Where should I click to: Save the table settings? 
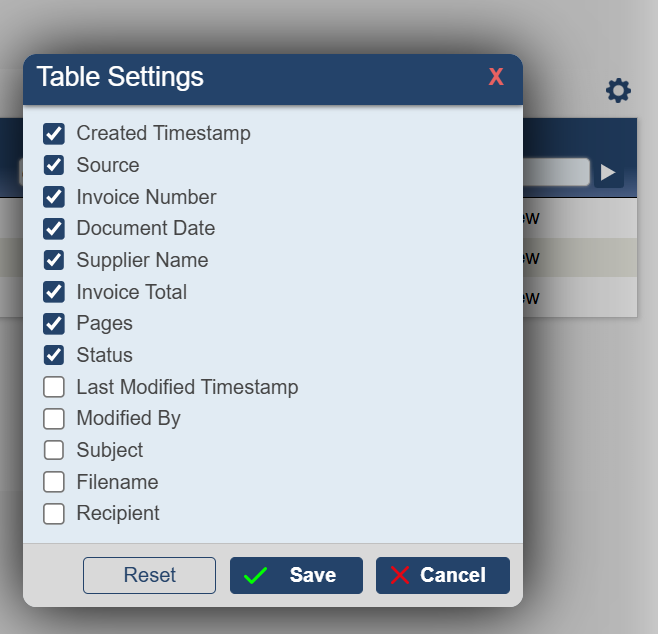pos(296,575)
